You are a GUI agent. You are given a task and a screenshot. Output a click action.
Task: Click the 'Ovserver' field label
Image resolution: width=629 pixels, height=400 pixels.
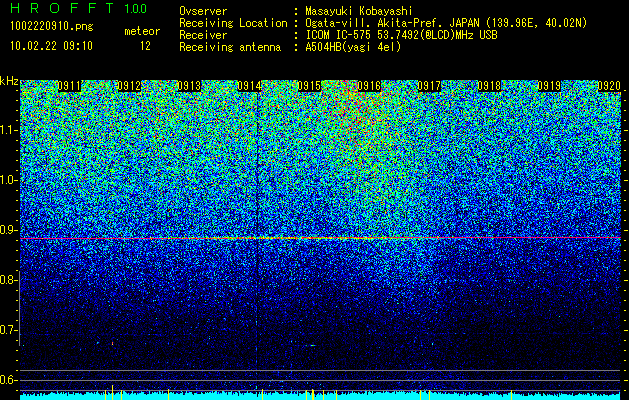[x=203, y=11]
